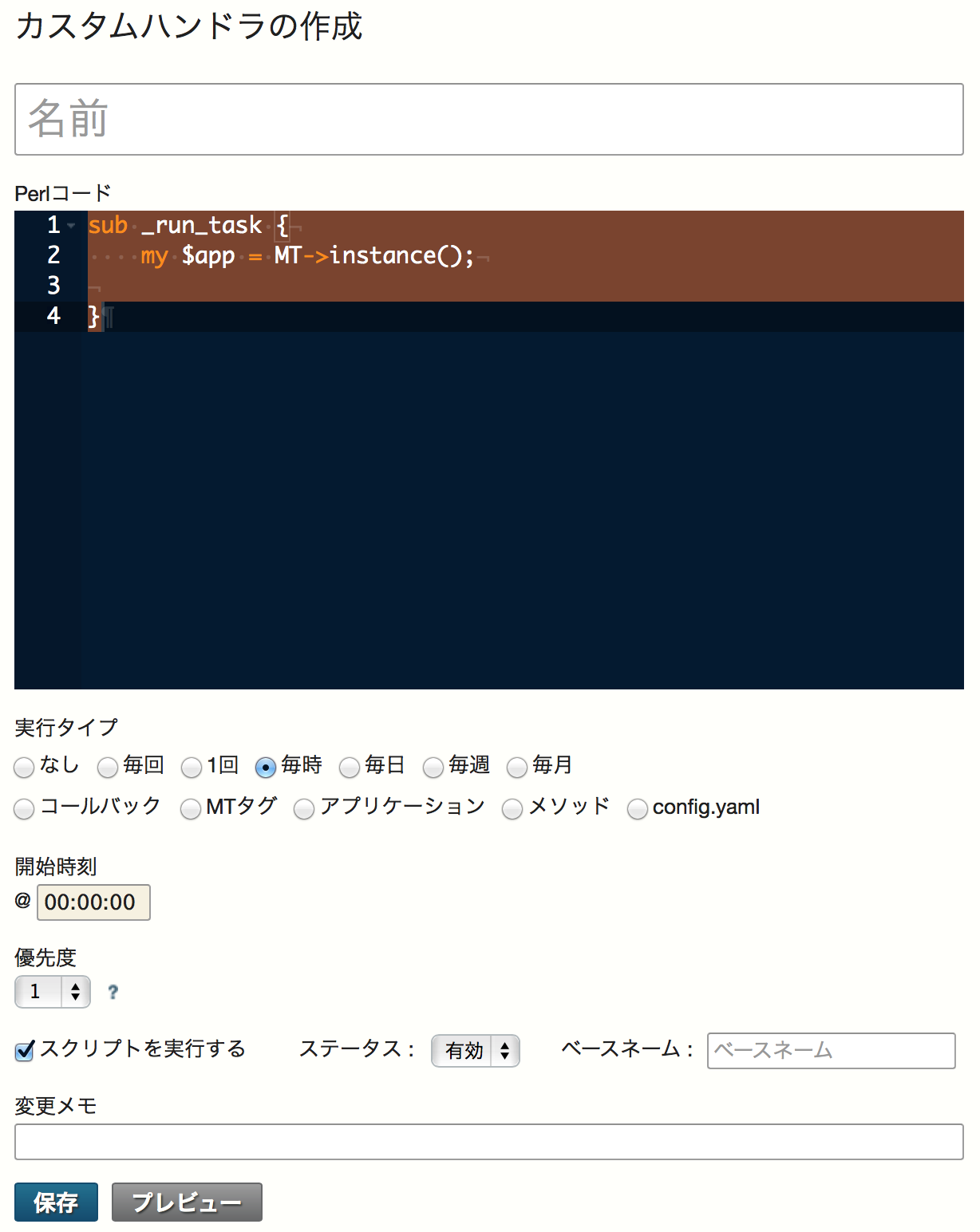980x1232 pixels.
Task: Click the プレビュー preview button
Action: 187,1202
